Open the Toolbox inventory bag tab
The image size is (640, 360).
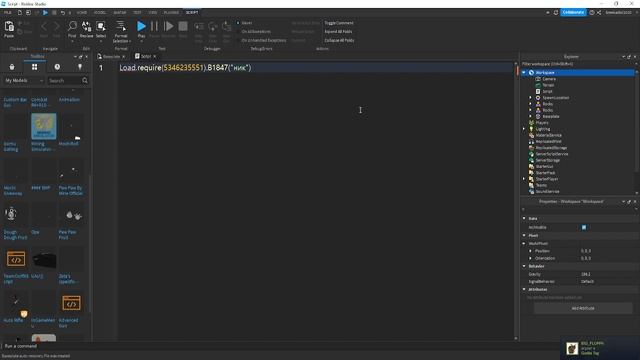(12, 67)
